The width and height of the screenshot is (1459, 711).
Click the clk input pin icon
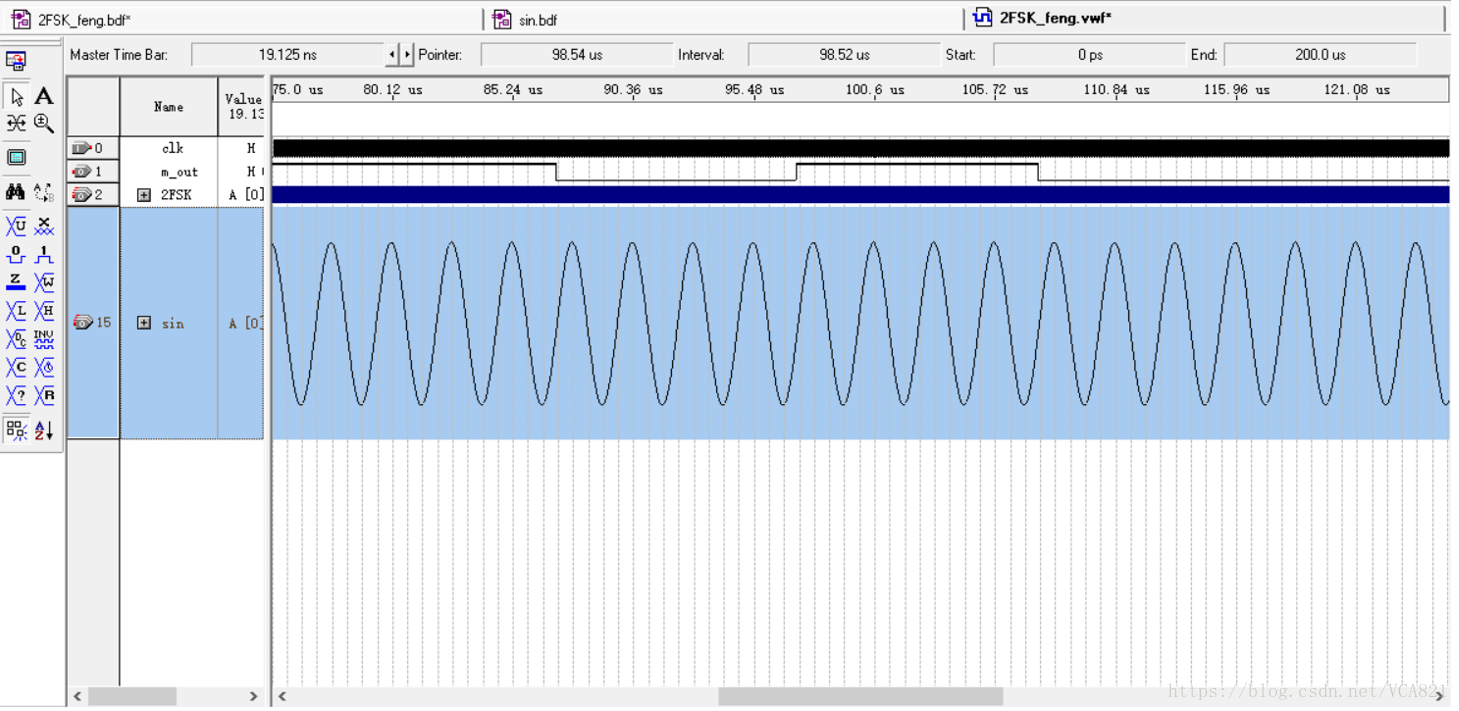pos(81,148)
